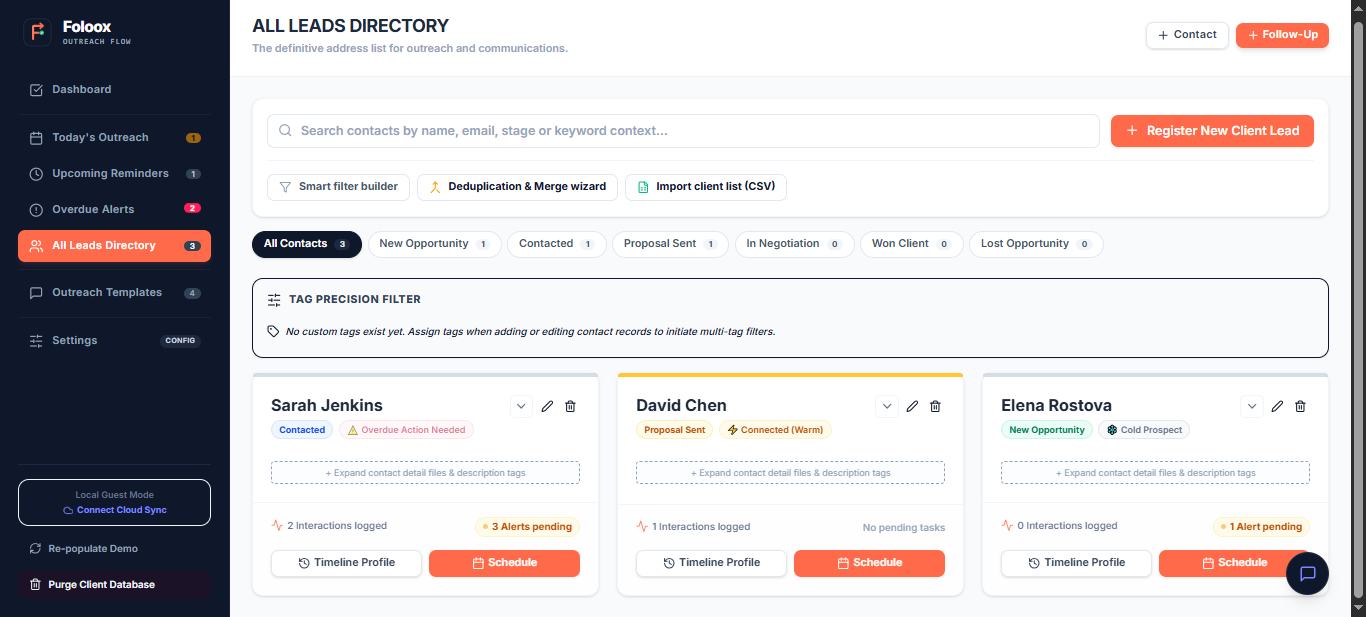Viewport: 1366px width, 617px height.
Task: Open Outreach Templates
Action: tap(114, 293)
